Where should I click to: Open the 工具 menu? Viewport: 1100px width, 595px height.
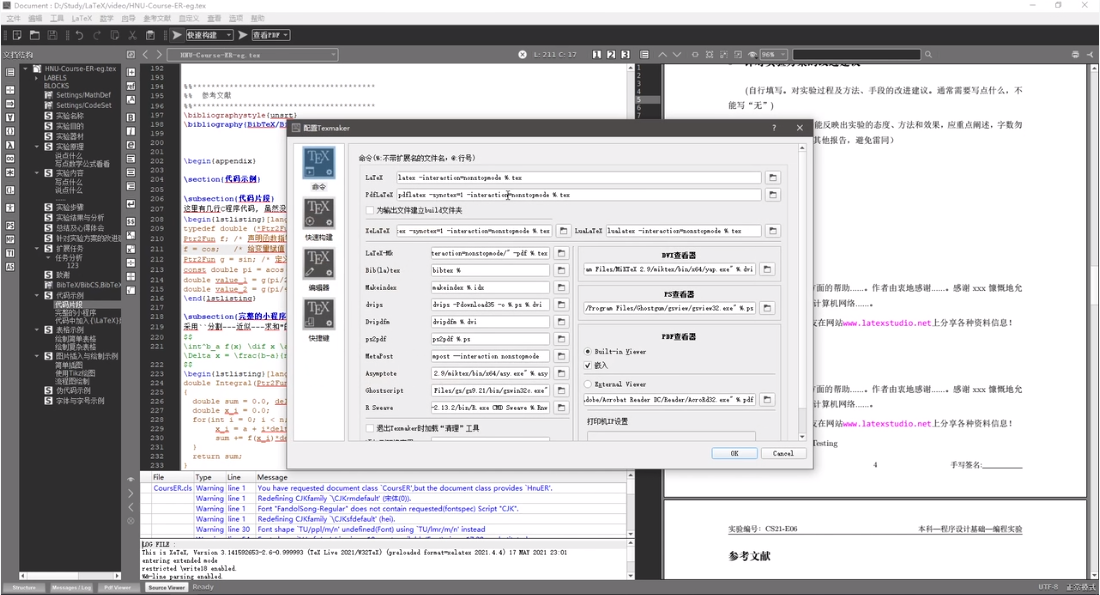coord(57,18)
